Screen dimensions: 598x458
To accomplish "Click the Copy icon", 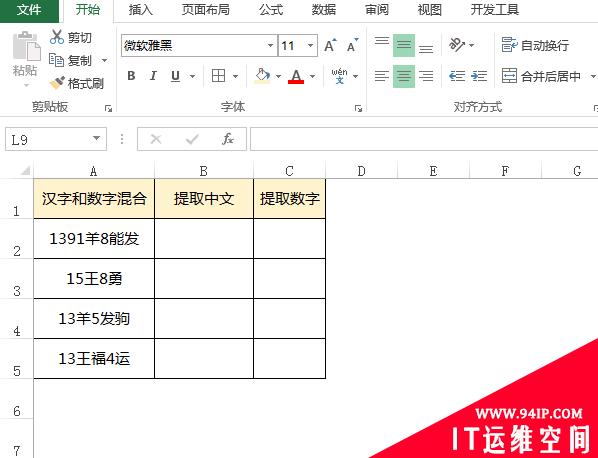I will (56, 60).
